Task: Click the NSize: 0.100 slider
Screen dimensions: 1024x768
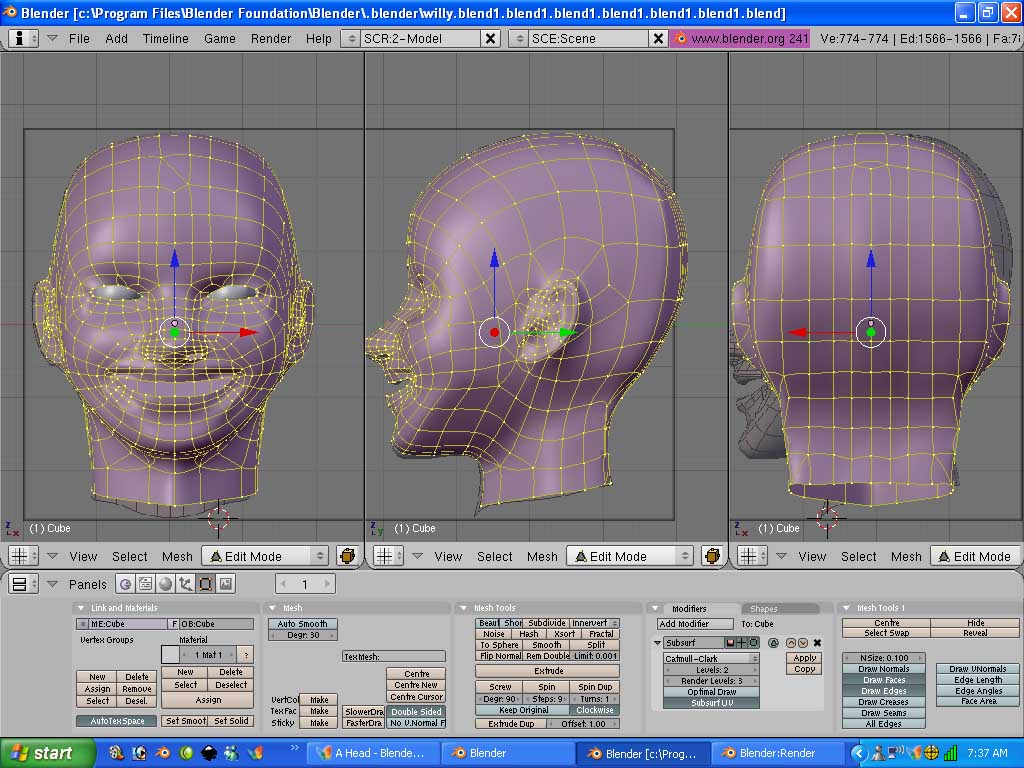Action: pyautogui.click(x=884, y=658)
